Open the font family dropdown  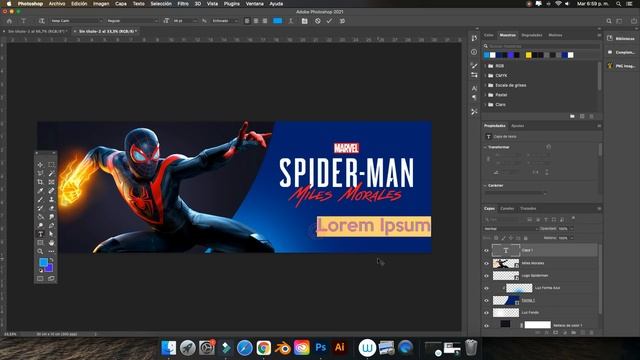[x=76, y=21]
